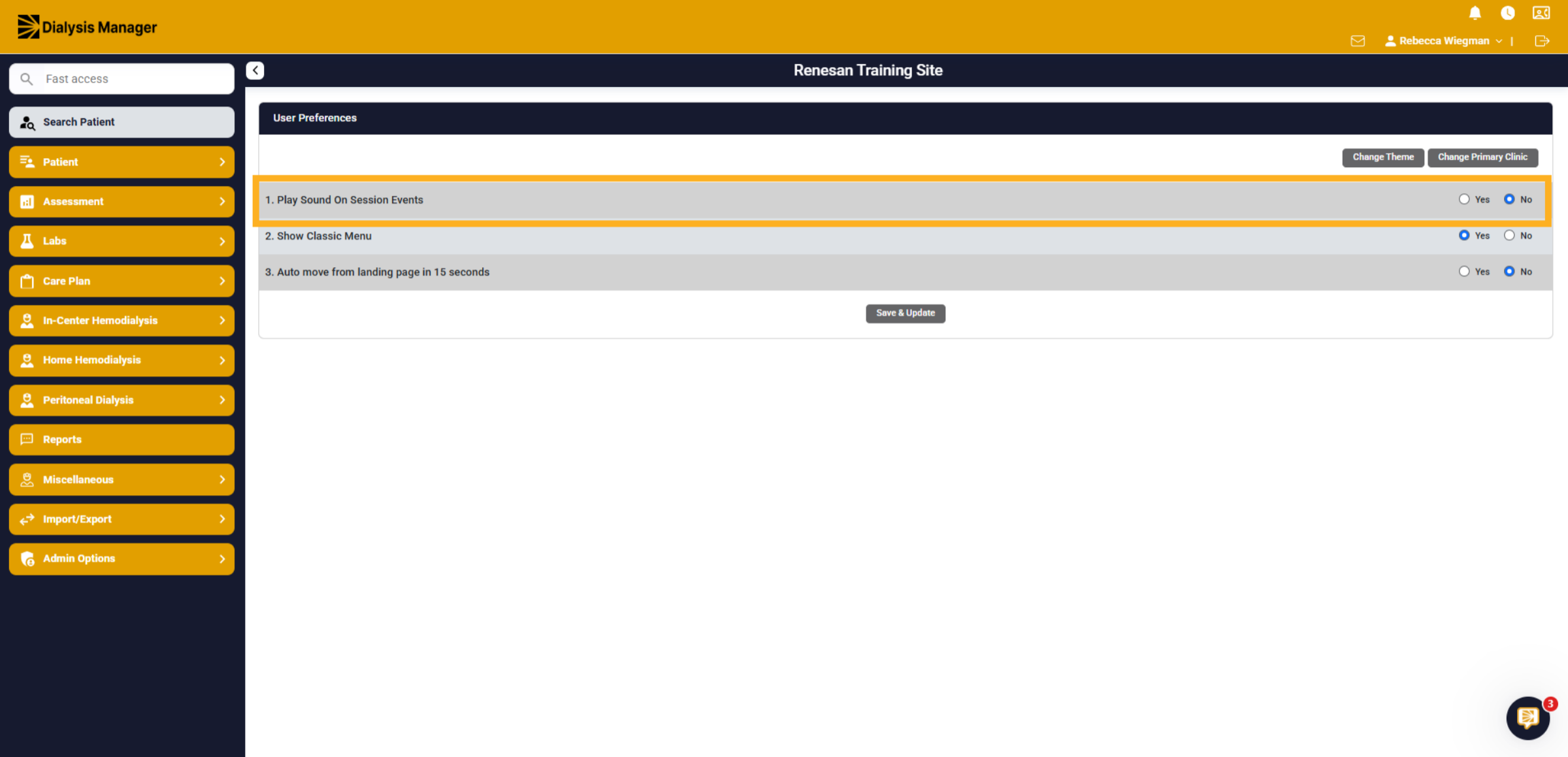Click the clock icon in header
The image size is (1568, 757).
pos(1507,13)
